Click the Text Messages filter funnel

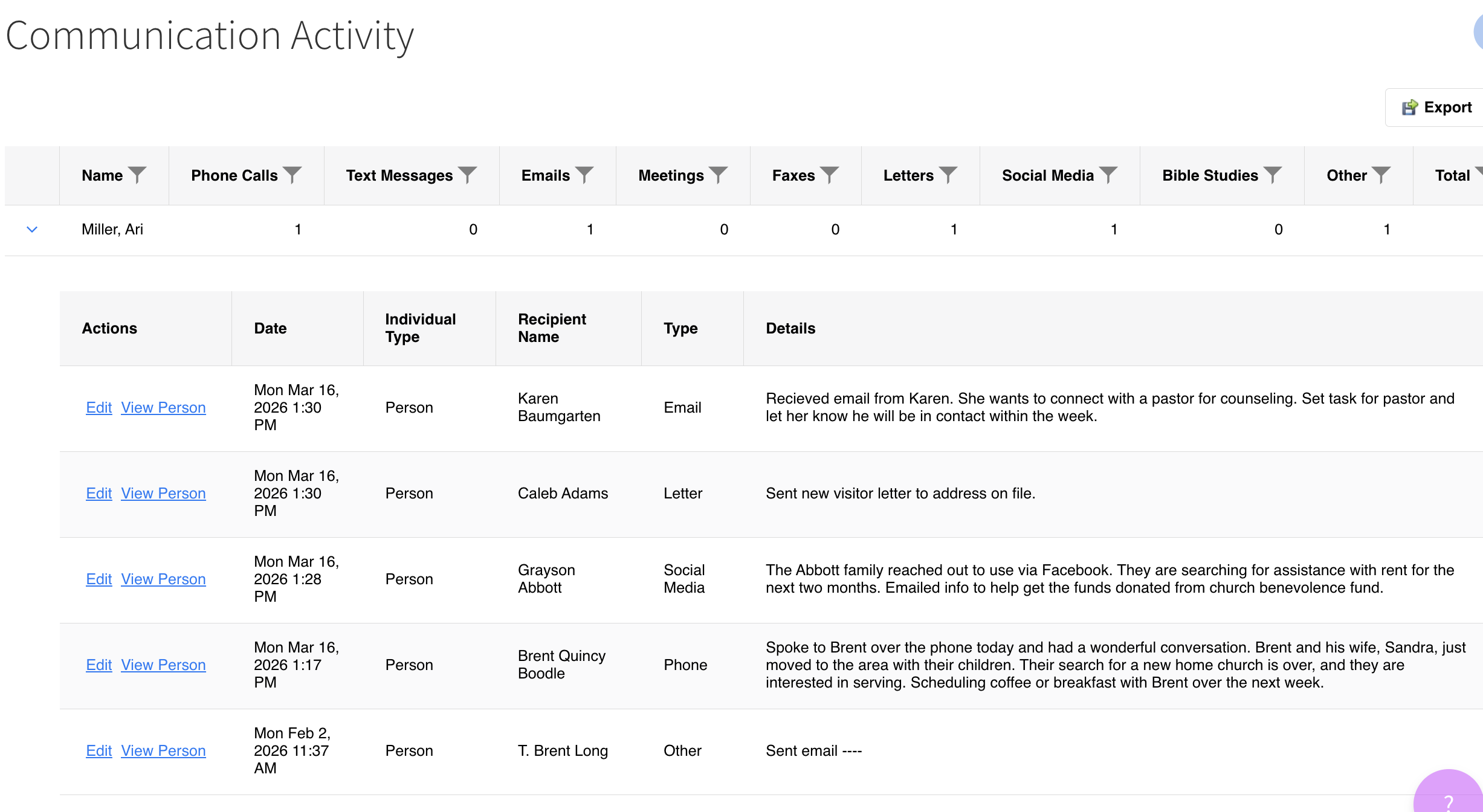click(468, 175)
